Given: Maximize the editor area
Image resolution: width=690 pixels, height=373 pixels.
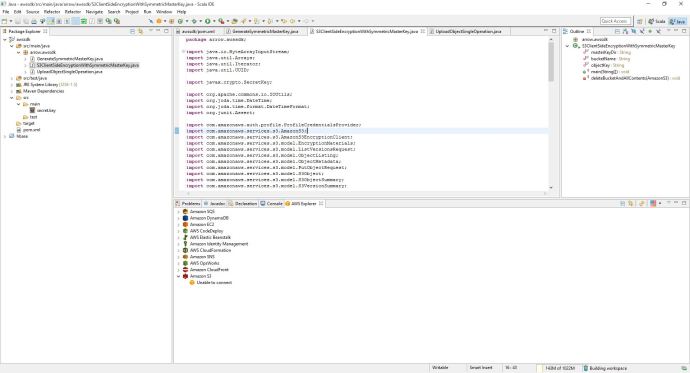Looking at the screenshot, I should click(554, 31).
